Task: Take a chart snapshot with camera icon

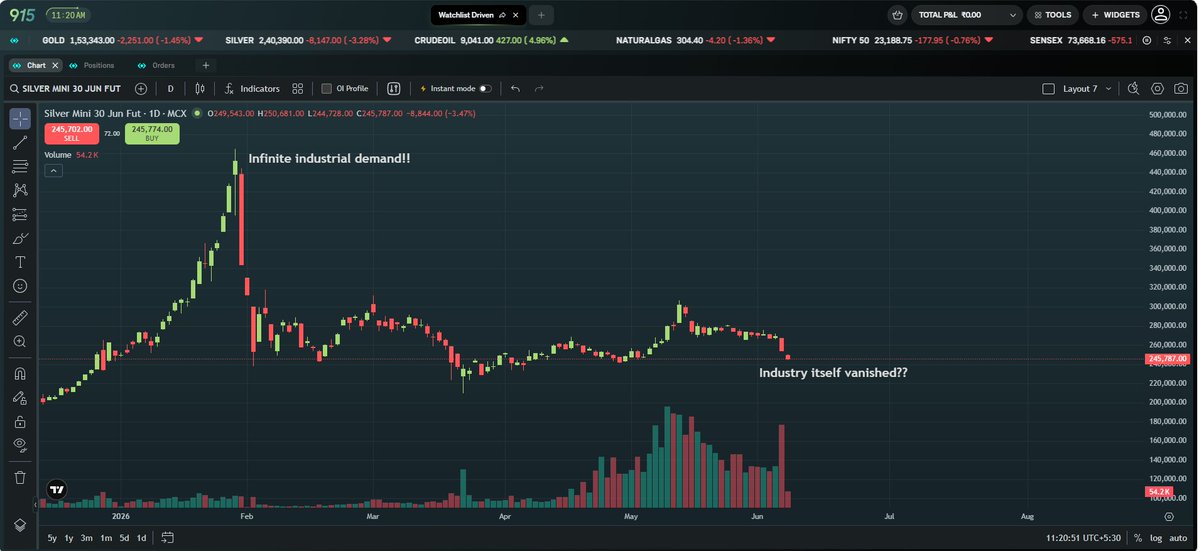Action: click(1181, 89)
